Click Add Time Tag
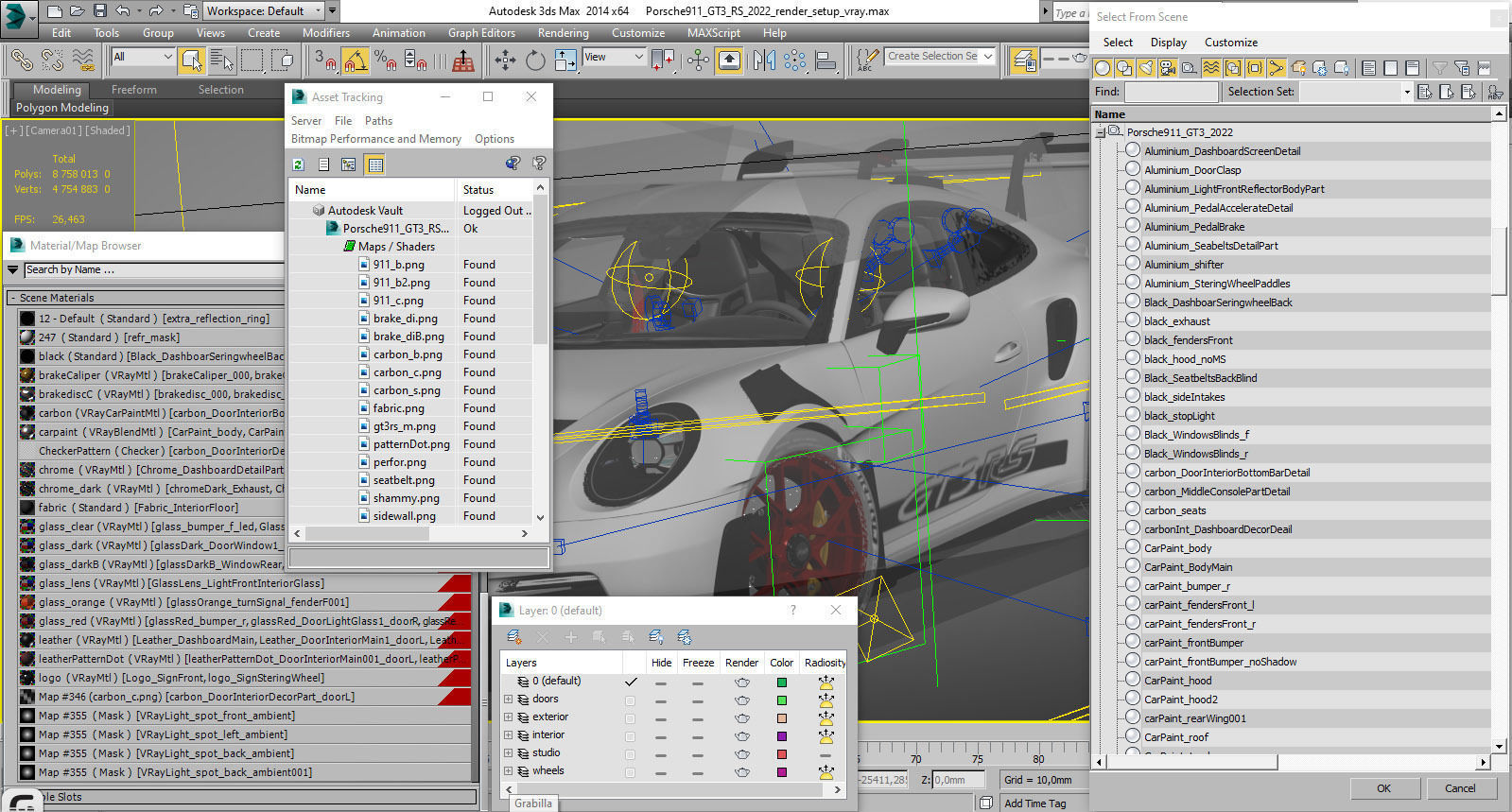1512x812 pixels. tap(1034, 803)
